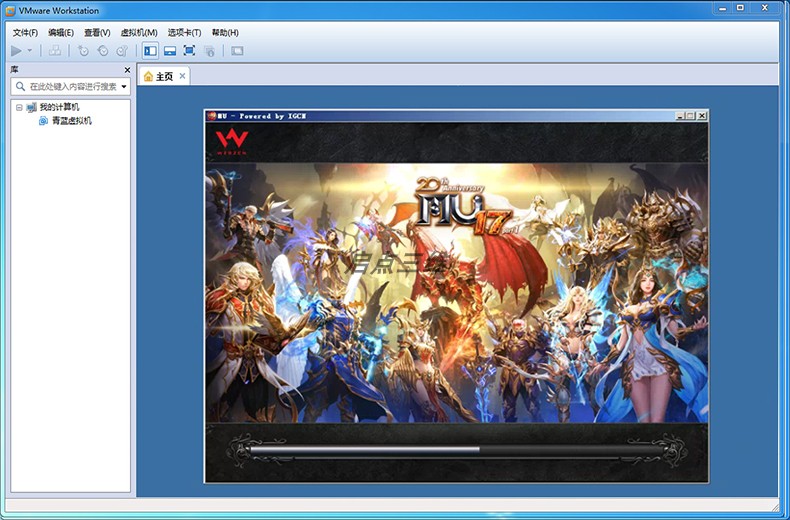Click the magnifier icon in library search
The width and height of the screenshot is (790, 520).
pyautogui.click(x=20, y=86)
